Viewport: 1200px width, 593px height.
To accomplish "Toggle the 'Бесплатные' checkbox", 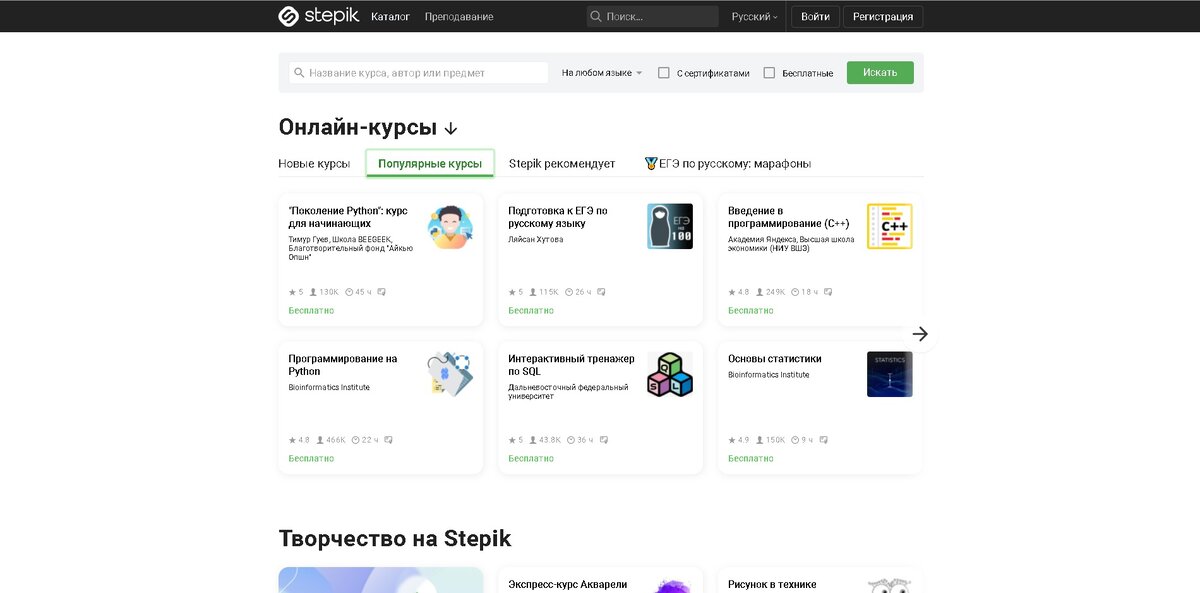I will pos(769,73).
